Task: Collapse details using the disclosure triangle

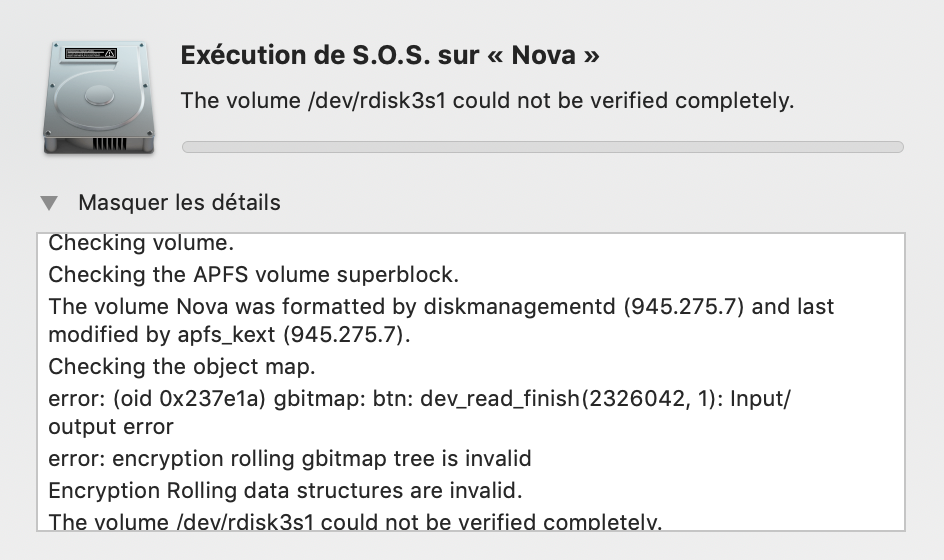Action: tap(48, 203)
